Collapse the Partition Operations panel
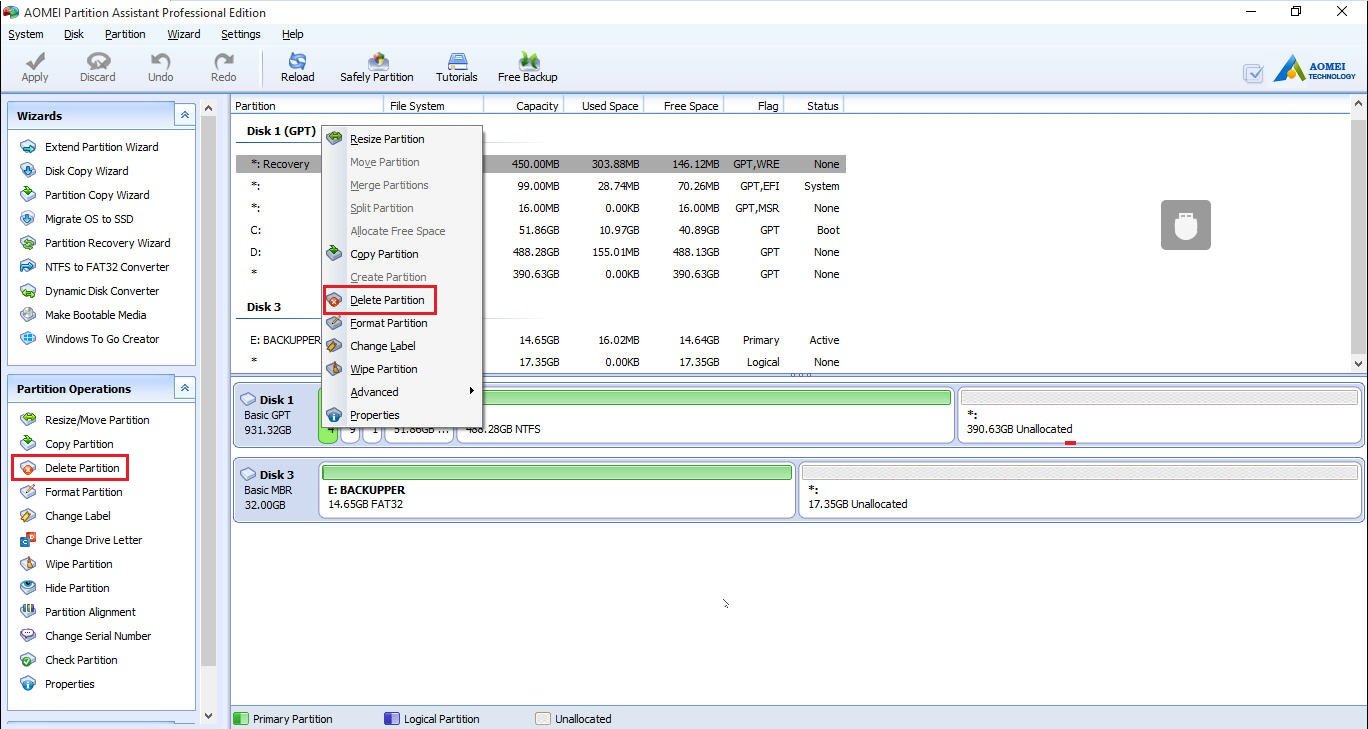This screenshot has width=1368, height=729. click(x=184, y=388)
